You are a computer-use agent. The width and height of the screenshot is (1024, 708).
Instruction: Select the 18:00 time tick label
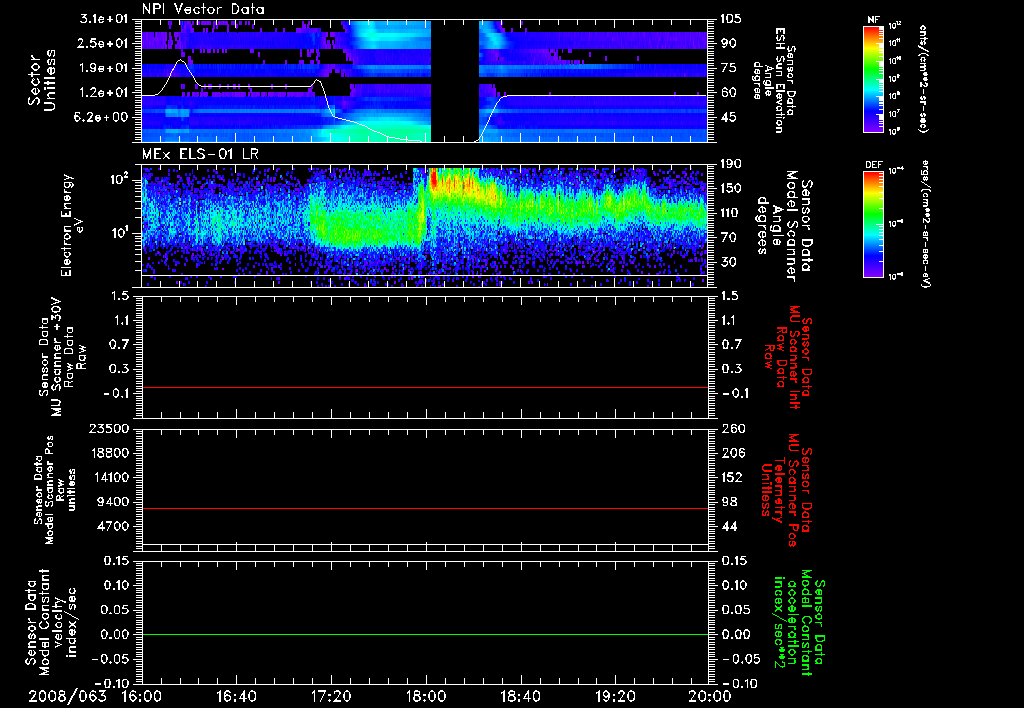click(426, 697)
